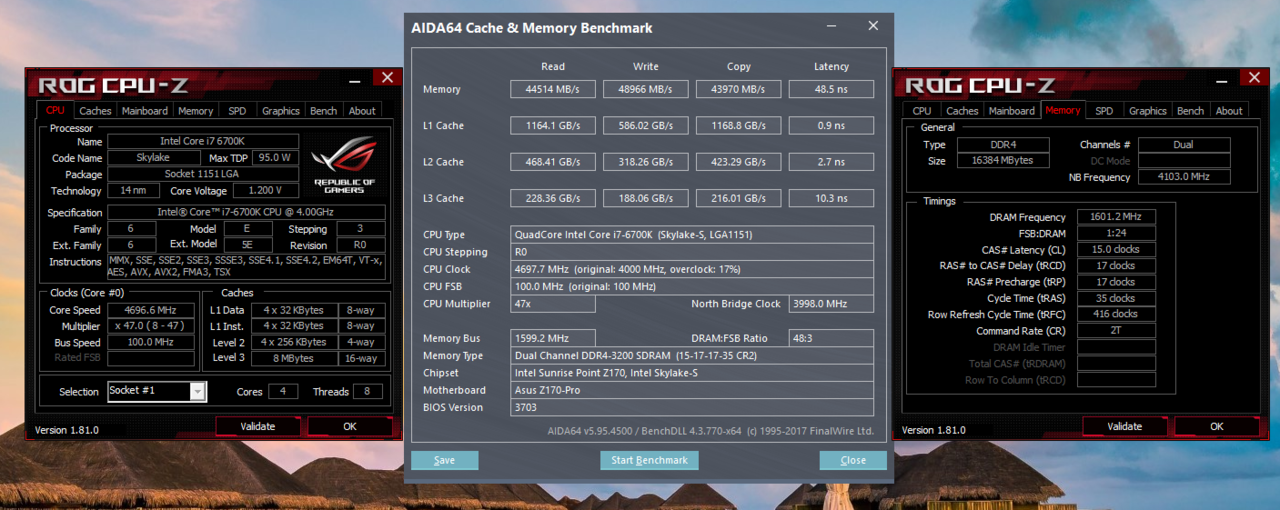Image resolution: width=1280 pixels, height=510 pixels.
Task: Open SPD tab in right CPU-Z window
Action: pyautogui.click(x=1104, y=111)
